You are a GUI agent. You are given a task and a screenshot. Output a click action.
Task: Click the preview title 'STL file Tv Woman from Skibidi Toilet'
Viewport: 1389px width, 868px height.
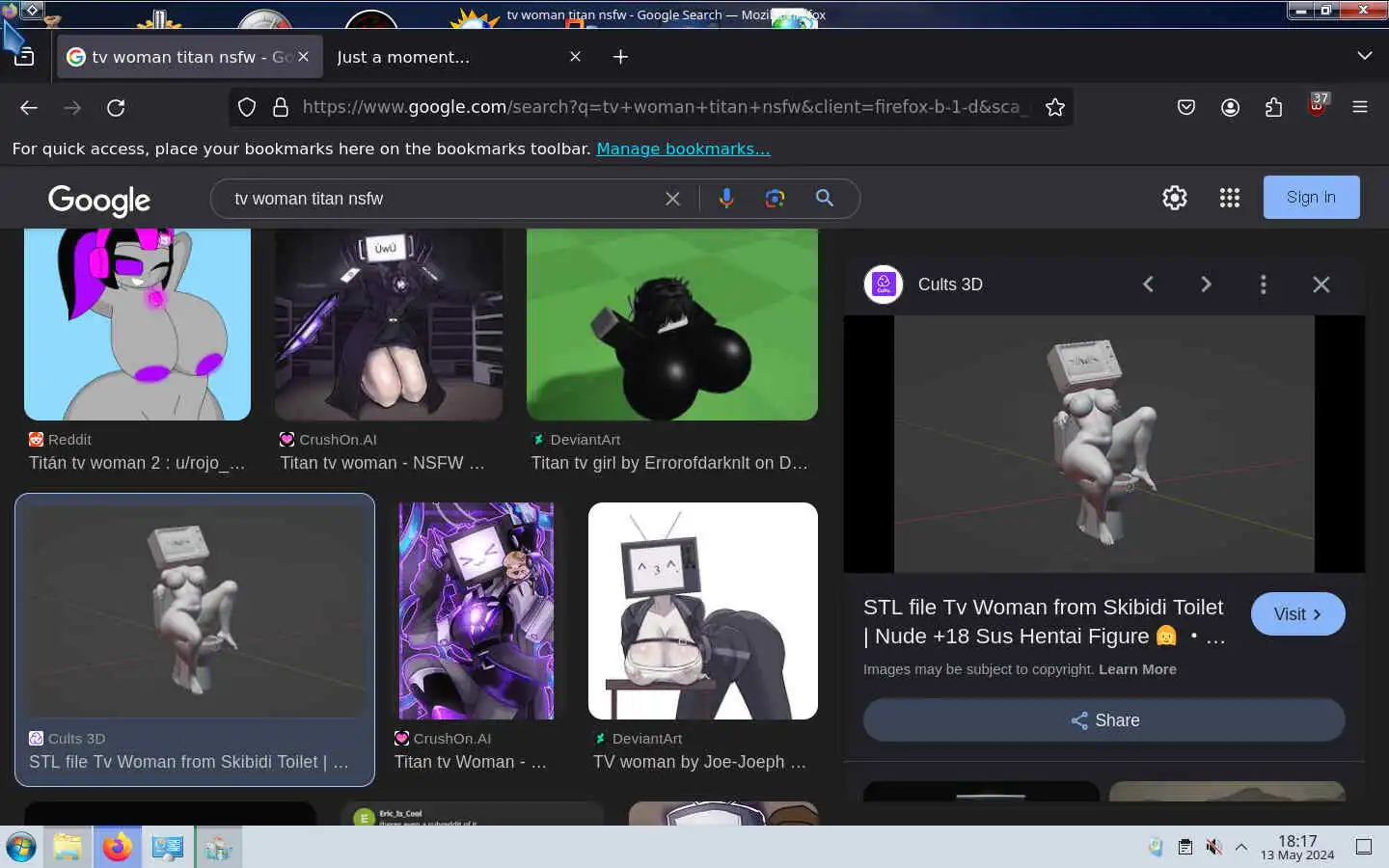[x=1044, y=621]
